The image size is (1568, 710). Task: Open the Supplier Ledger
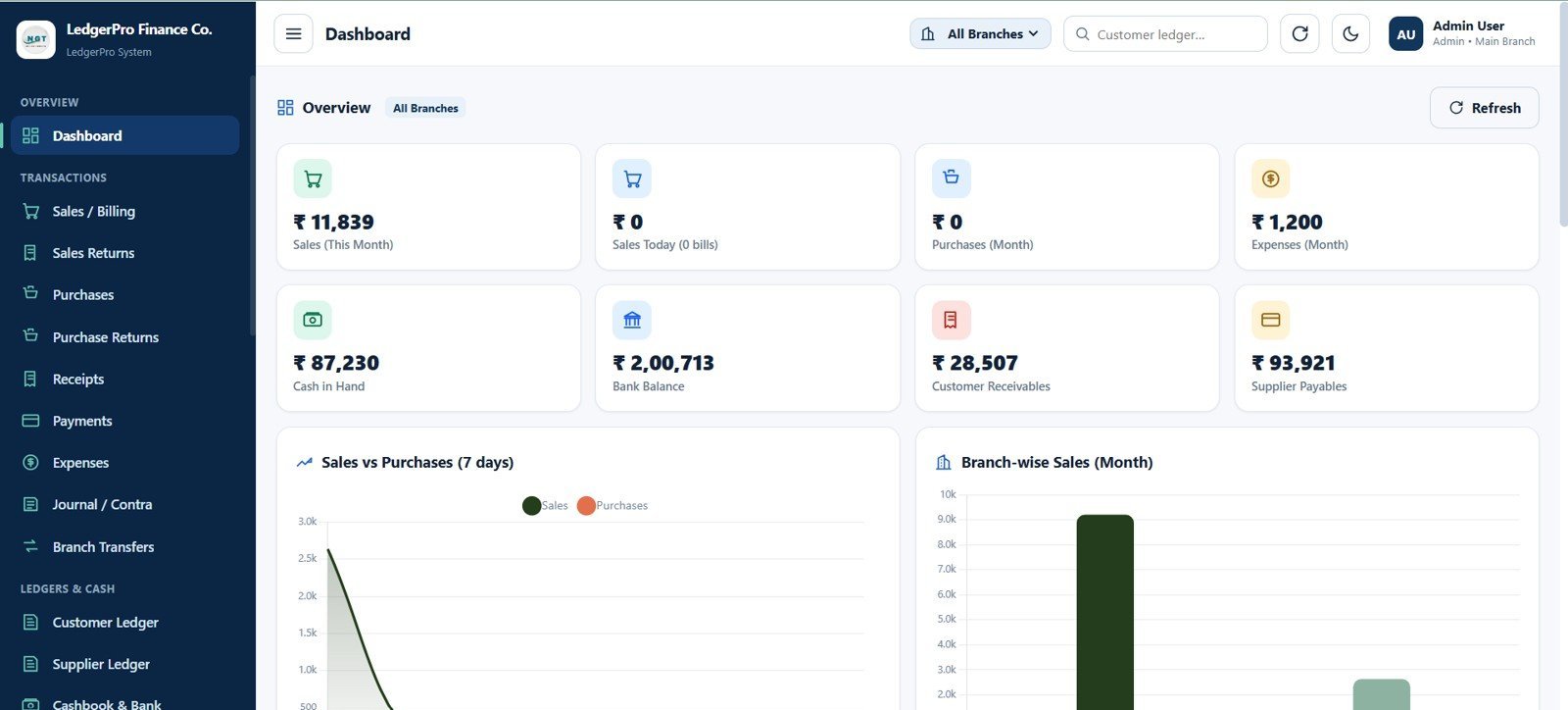pos(124,664)
